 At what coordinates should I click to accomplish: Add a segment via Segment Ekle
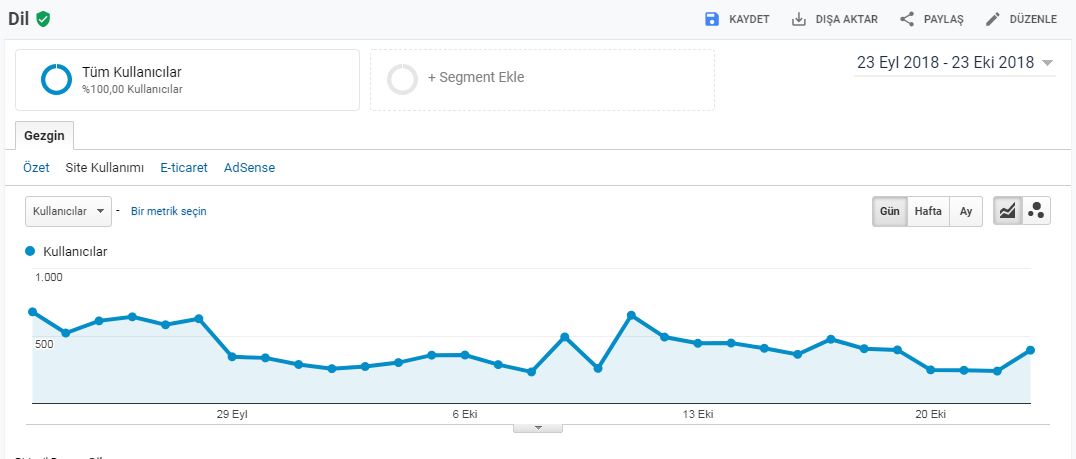[x=542, y=80]
